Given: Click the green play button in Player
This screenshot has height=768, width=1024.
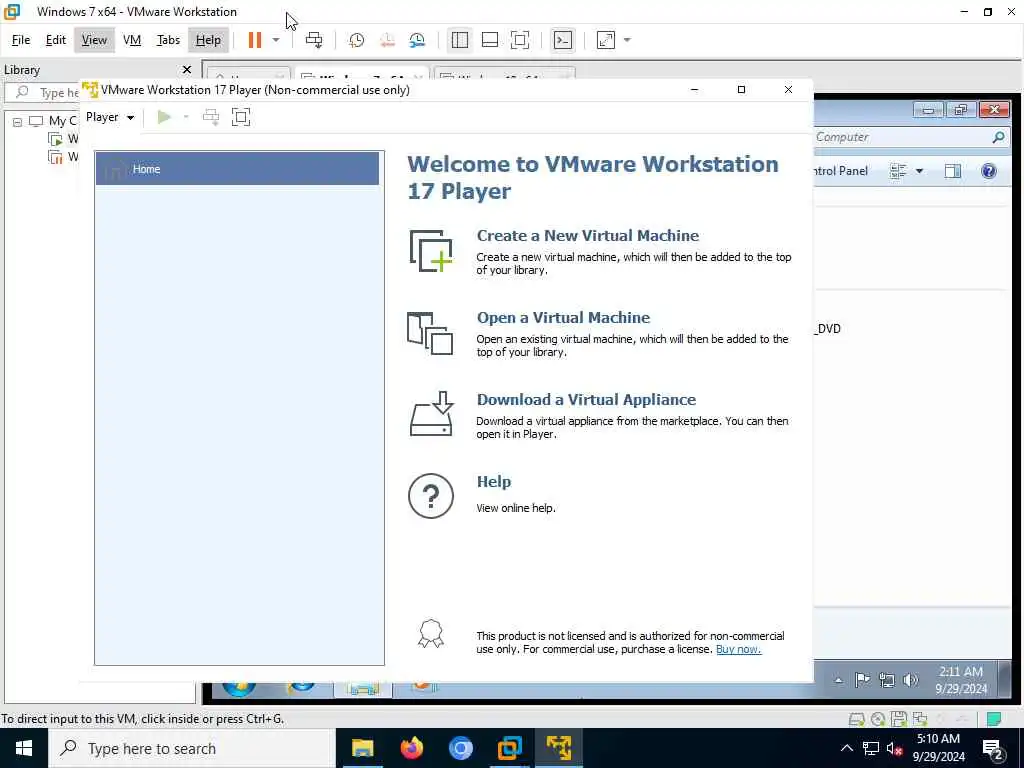Looking at the screenshot, I should pos(164,117).
